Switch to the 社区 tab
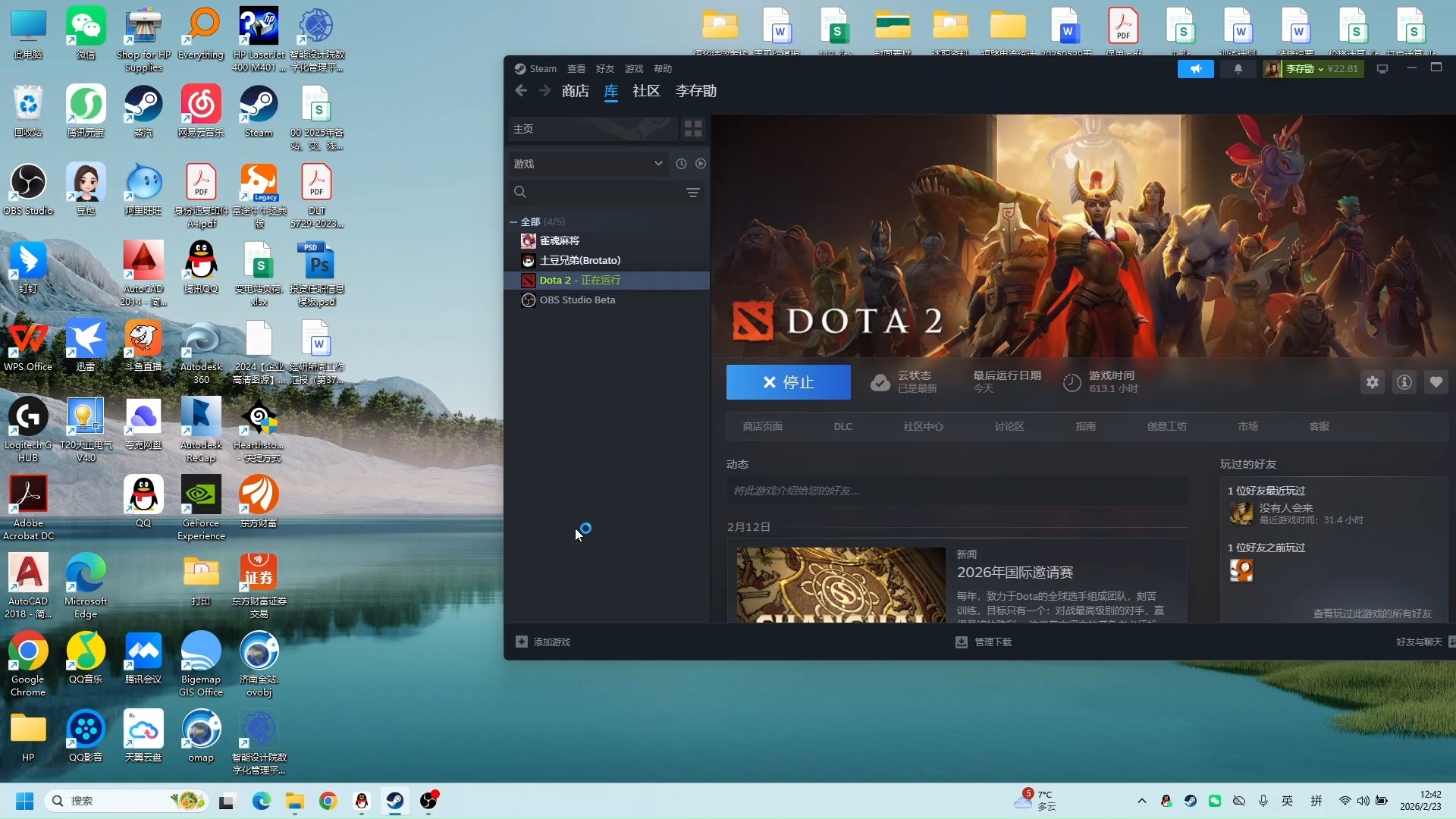 [x=646, y=91]
